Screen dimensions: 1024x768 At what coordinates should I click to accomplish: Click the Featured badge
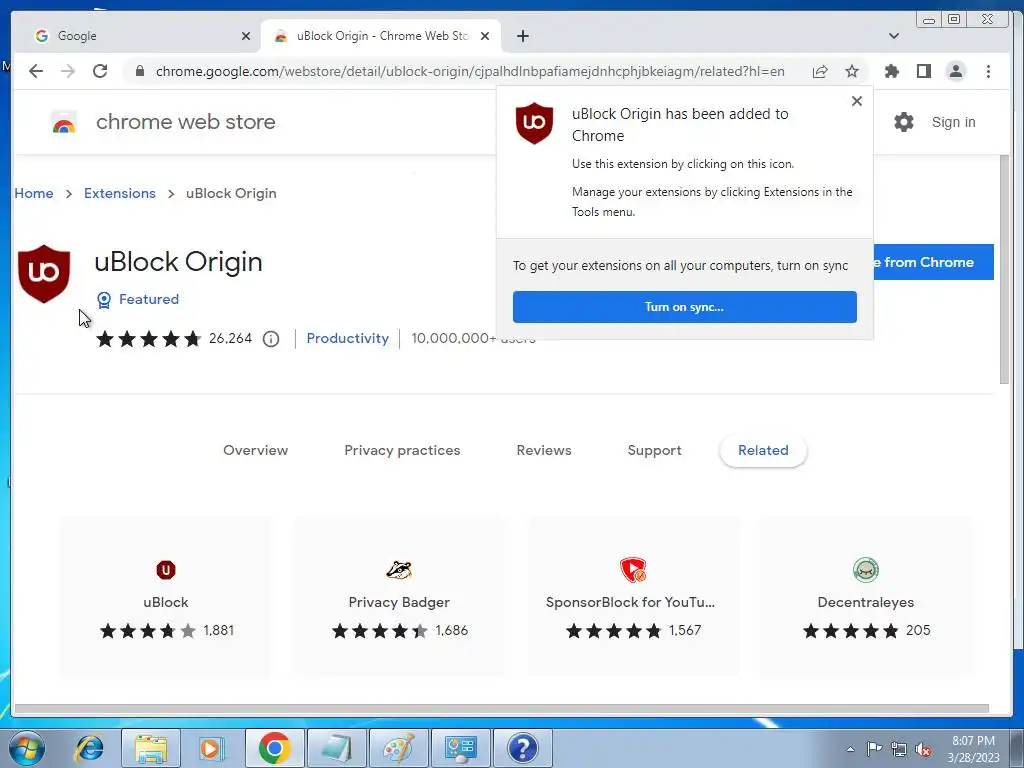(138, 299)
